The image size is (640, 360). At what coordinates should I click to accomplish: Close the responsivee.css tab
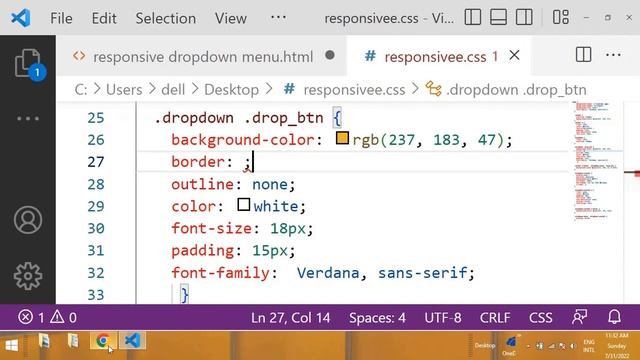tap(515, 55)
